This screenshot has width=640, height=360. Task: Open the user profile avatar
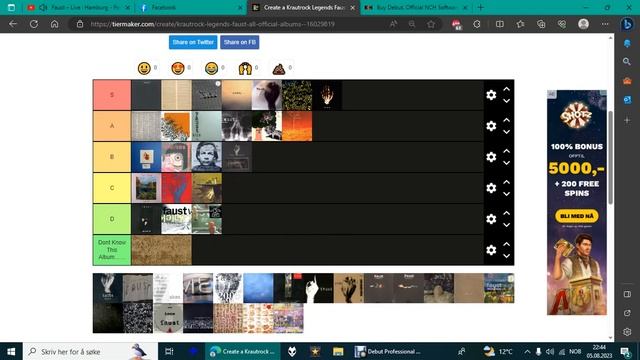tap(584, 24)
